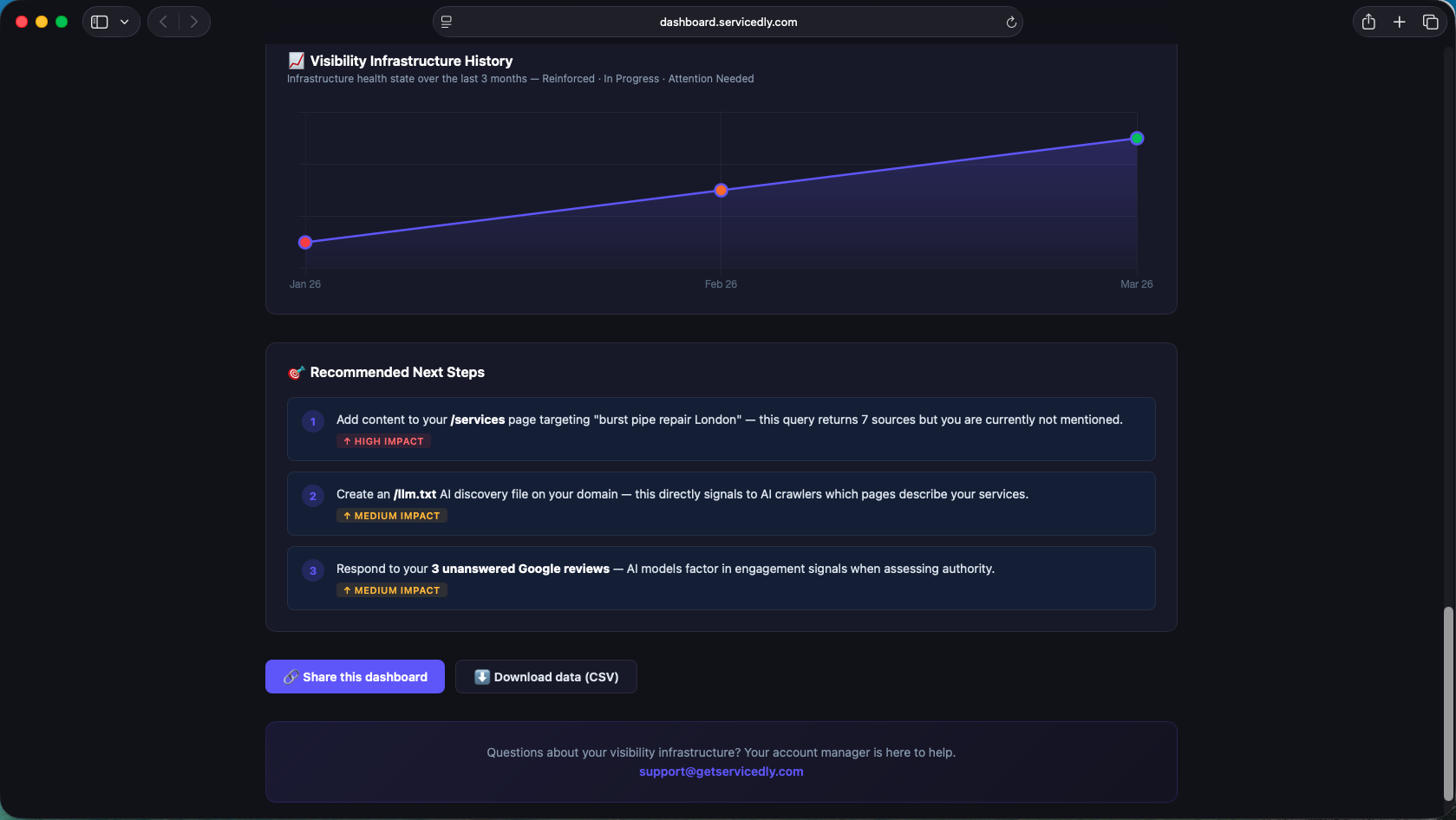Click the download icon in the CSV button
Viewport: 1456px width, 820px height.
pyautogui.click(x=482, y=676)
